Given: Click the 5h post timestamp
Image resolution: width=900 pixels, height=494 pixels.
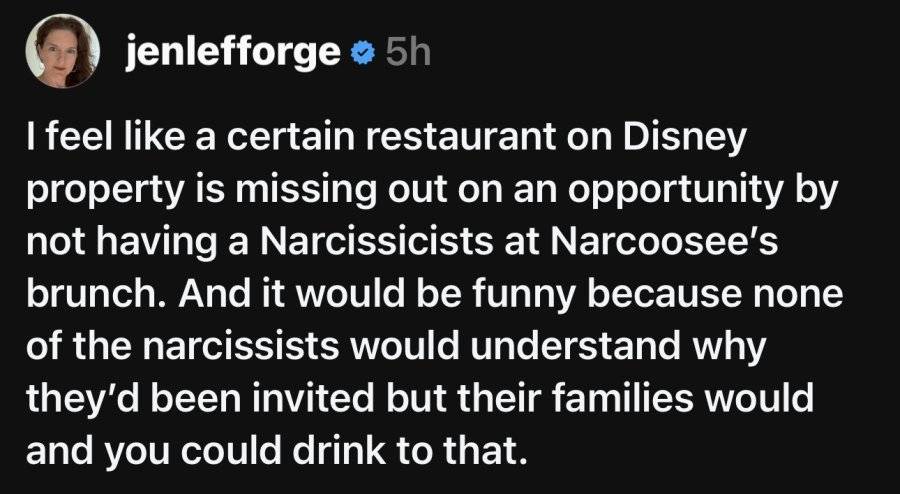Looking at the screenshot, I should 408,54.
